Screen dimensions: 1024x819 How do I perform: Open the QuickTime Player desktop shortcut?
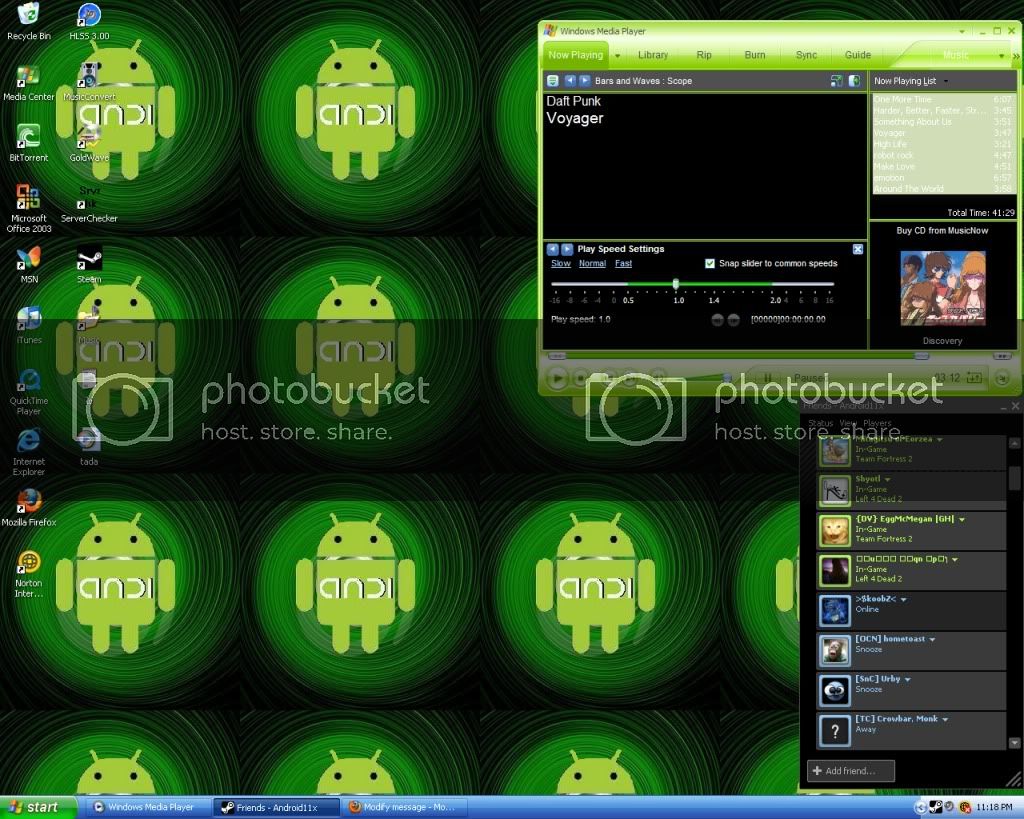click(28, 382)
